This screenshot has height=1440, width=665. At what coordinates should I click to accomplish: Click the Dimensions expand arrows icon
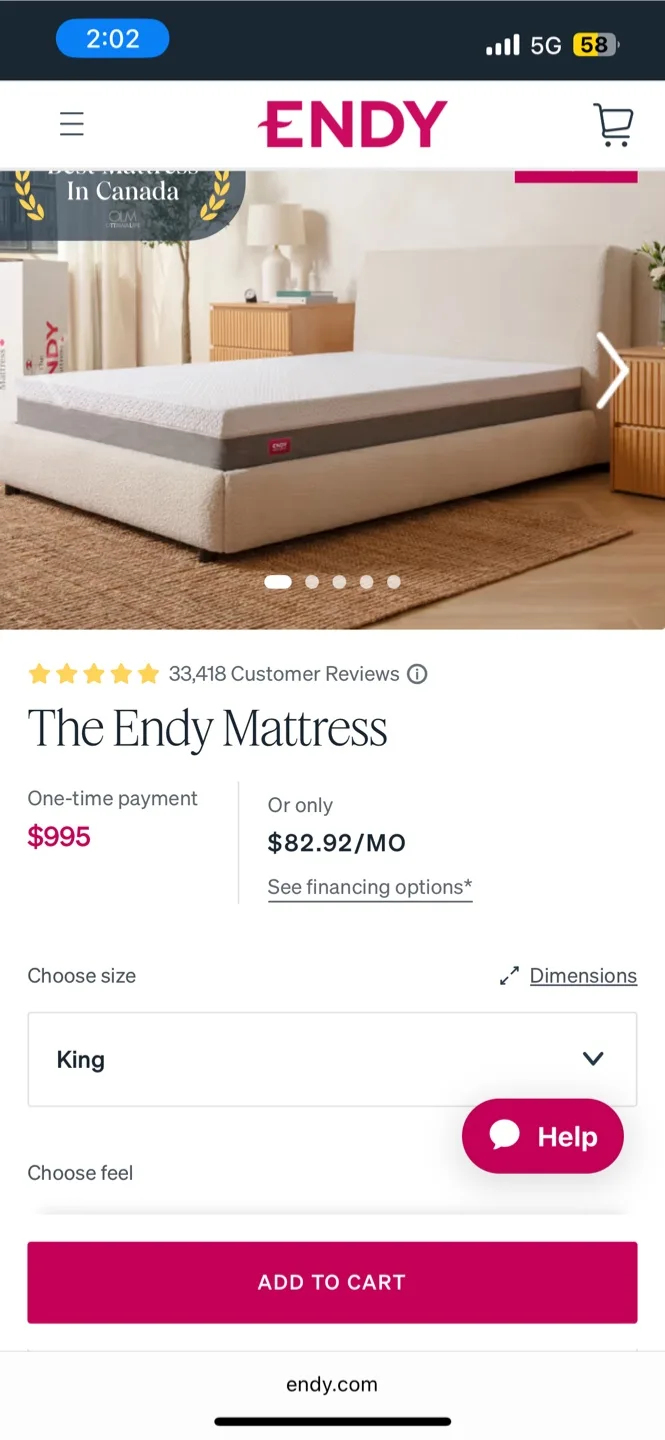point(509,975)
